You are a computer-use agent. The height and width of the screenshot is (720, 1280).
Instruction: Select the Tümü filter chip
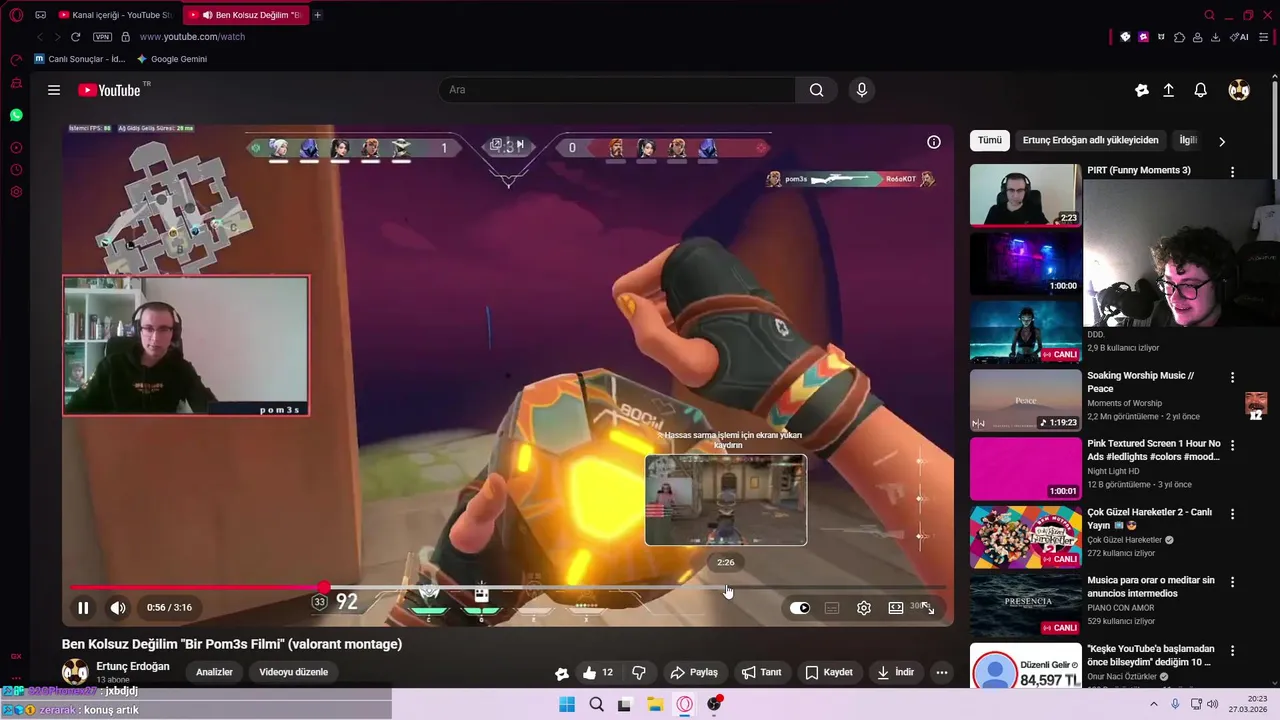[x=990, y=141]
